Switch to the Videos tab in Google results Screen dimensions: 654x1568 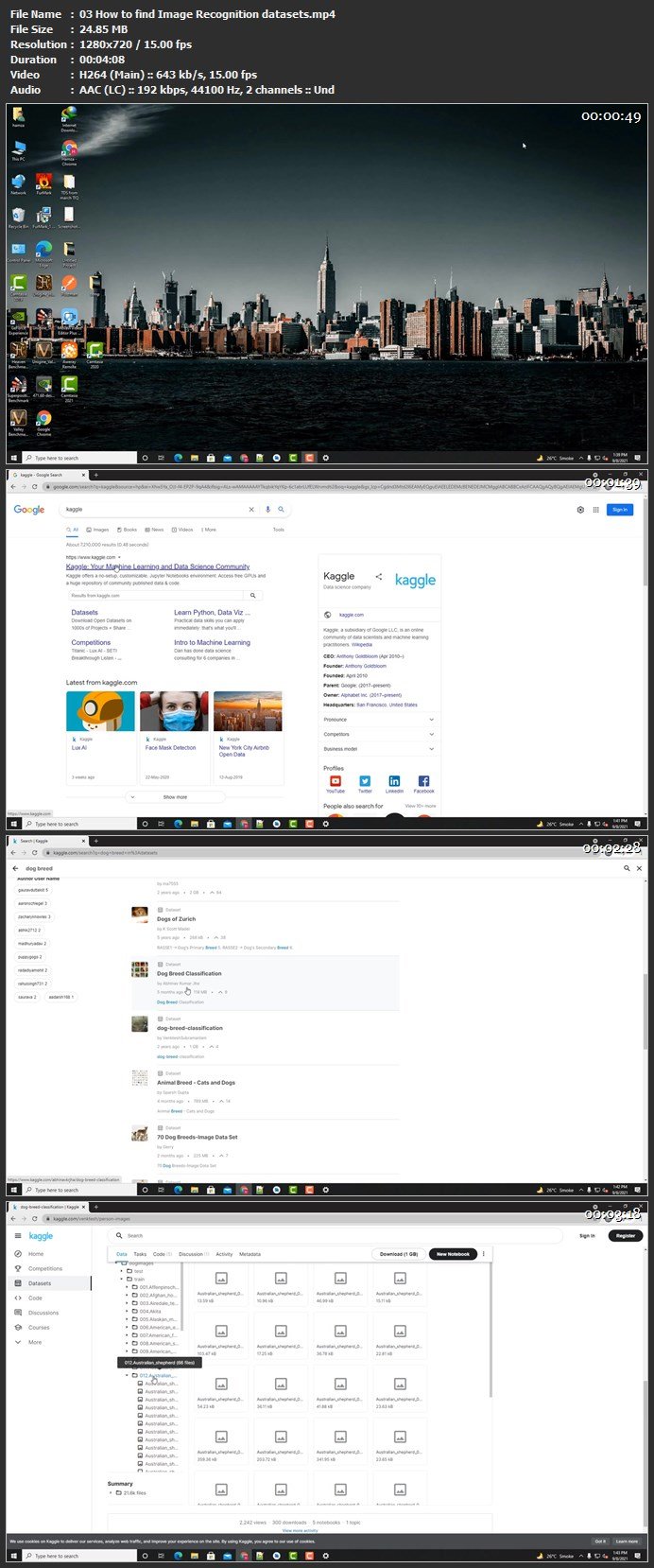[182, 530]
